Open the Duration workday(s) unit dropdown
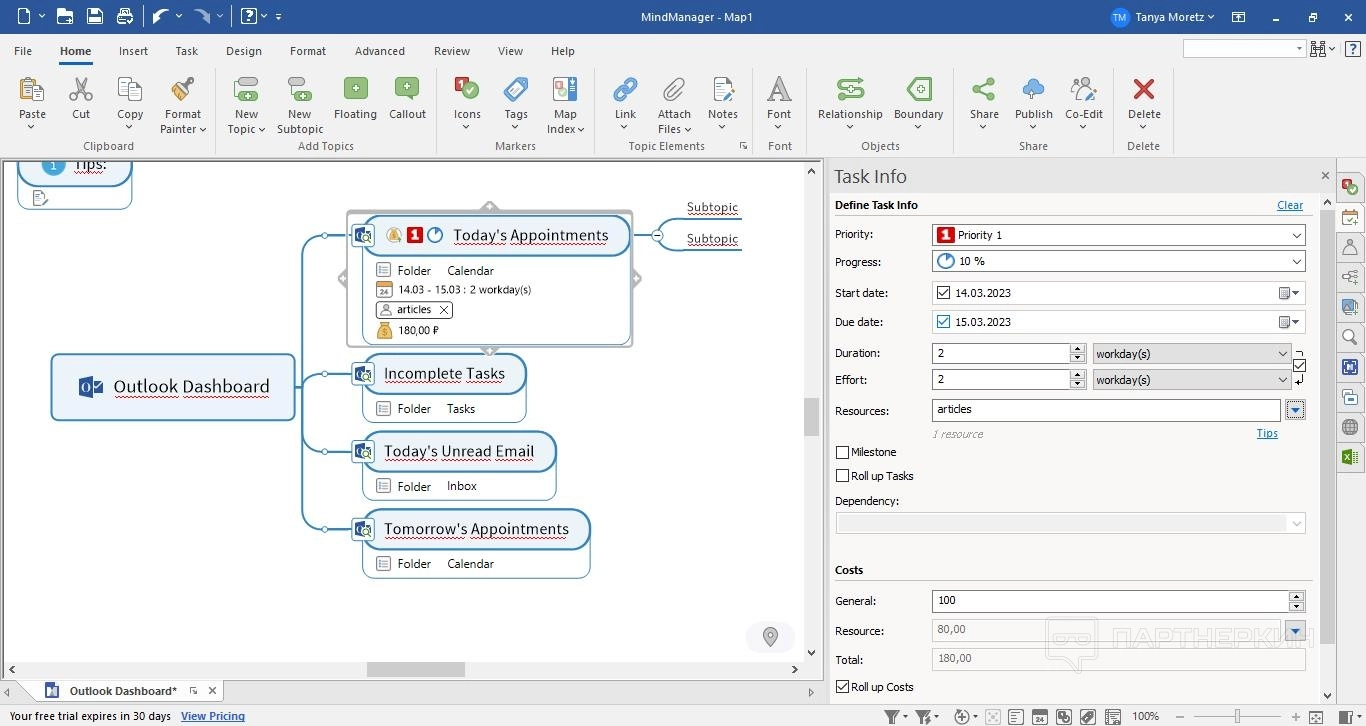 point(1283,353)
